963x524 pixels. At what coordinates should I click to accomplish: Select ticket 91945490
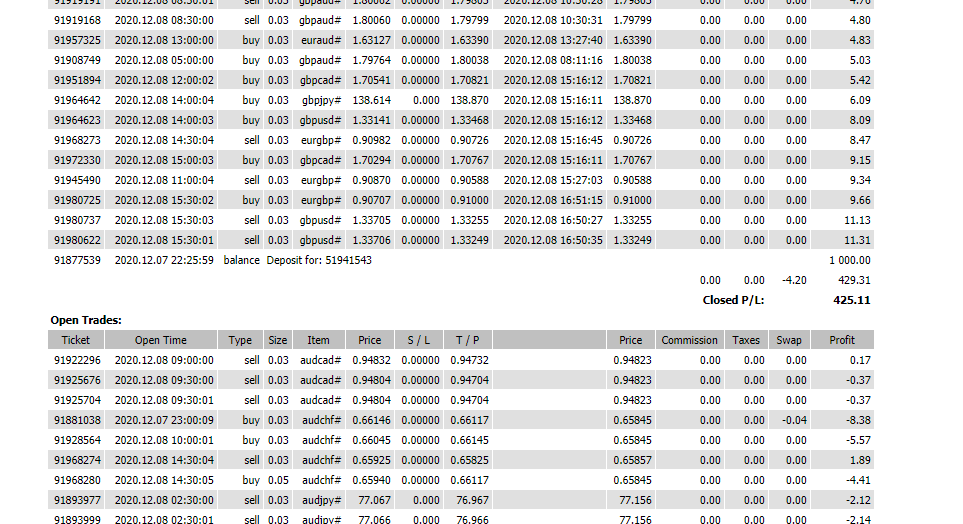77,180
